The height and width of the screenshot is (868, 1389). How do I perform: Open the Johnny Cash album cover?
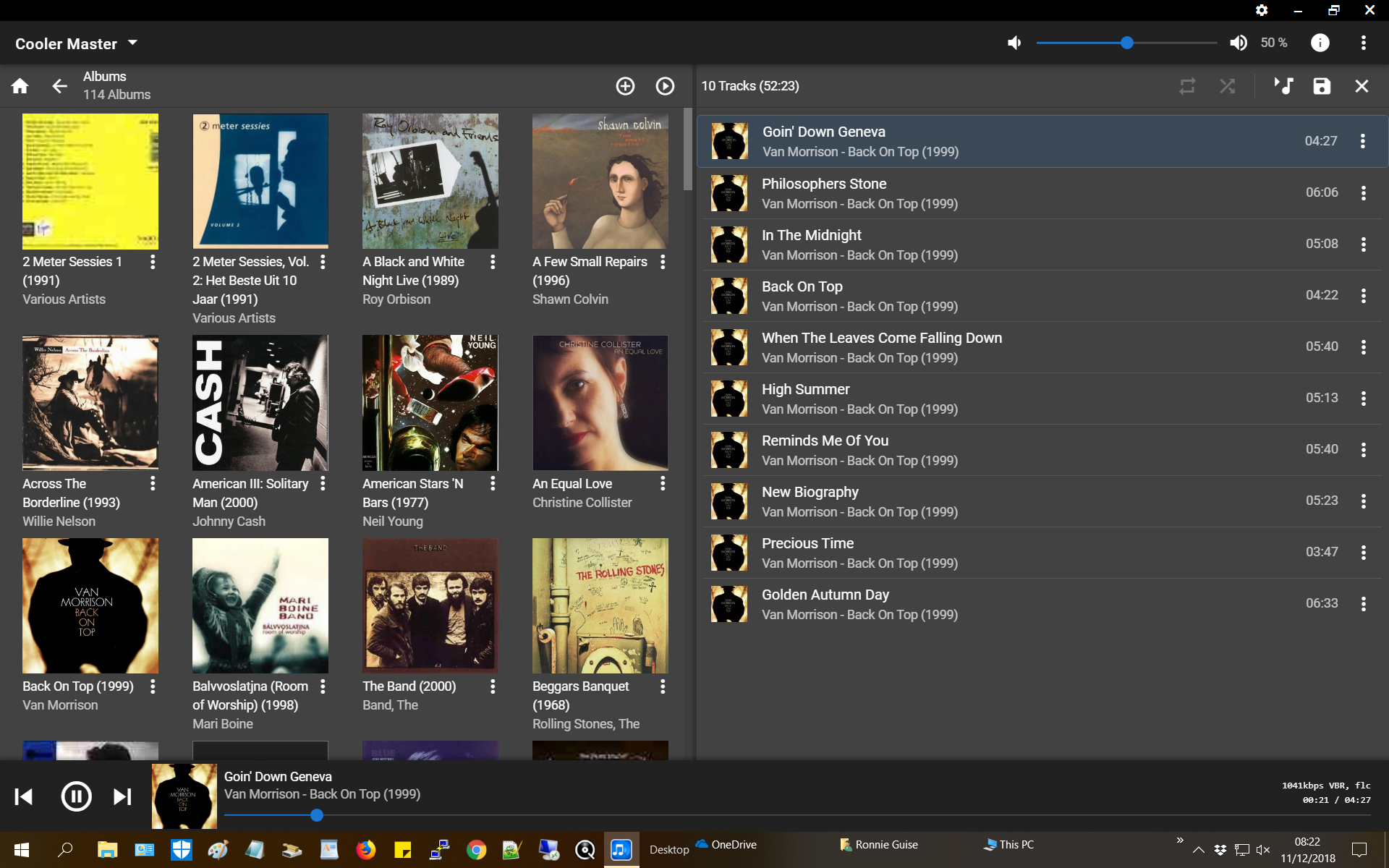pos(260,403)
